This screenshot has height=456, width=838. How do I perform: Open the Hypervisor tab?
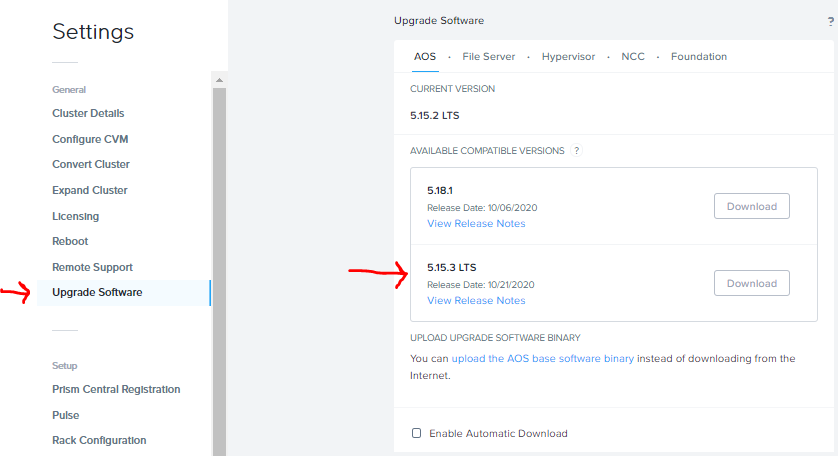click(568, 57)
